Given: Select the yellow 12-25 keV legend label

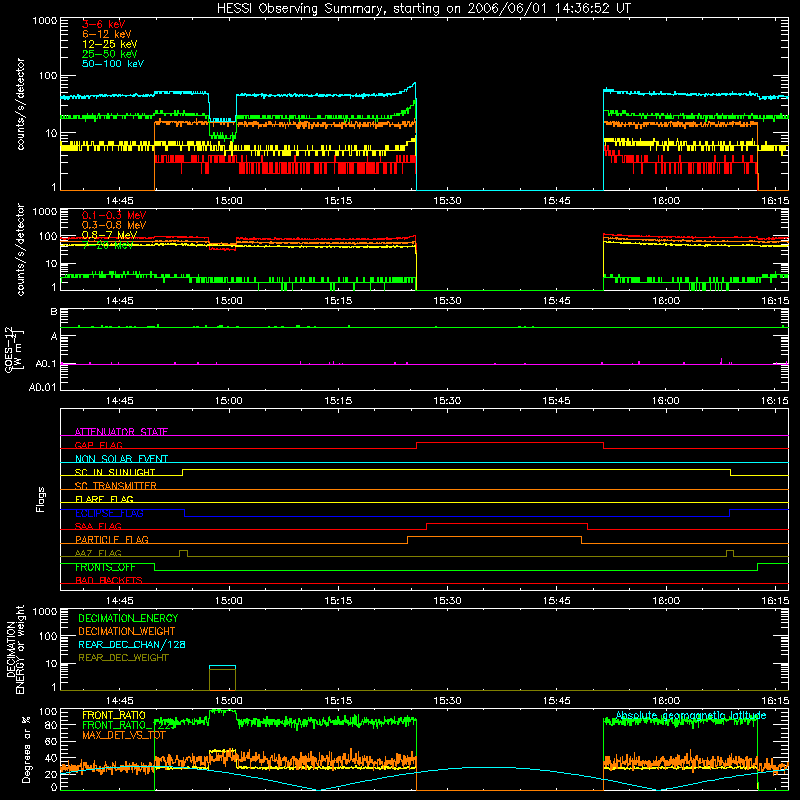Looking at the screenshot, I should (x=110, y=44).
